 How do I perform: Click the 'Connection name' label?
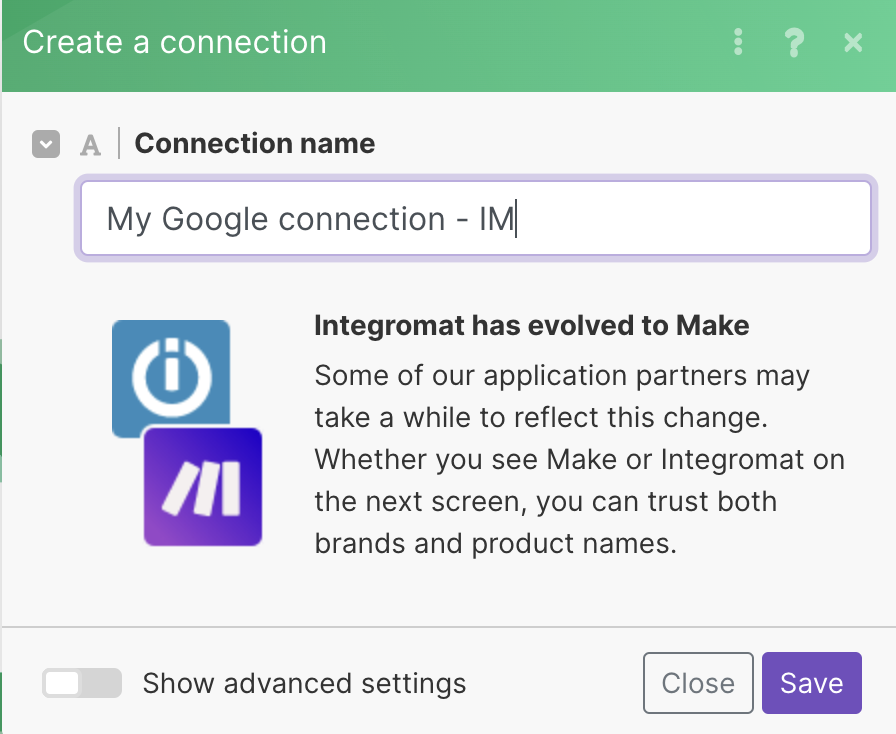(255, 143)
